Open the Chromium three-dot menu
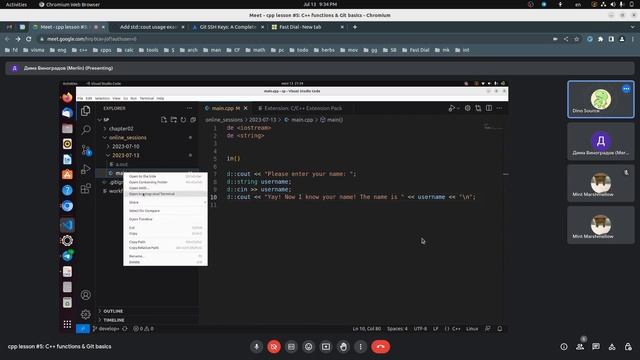Screen dimensions: 640x360 pyautogui.click(x=633, y=39)
